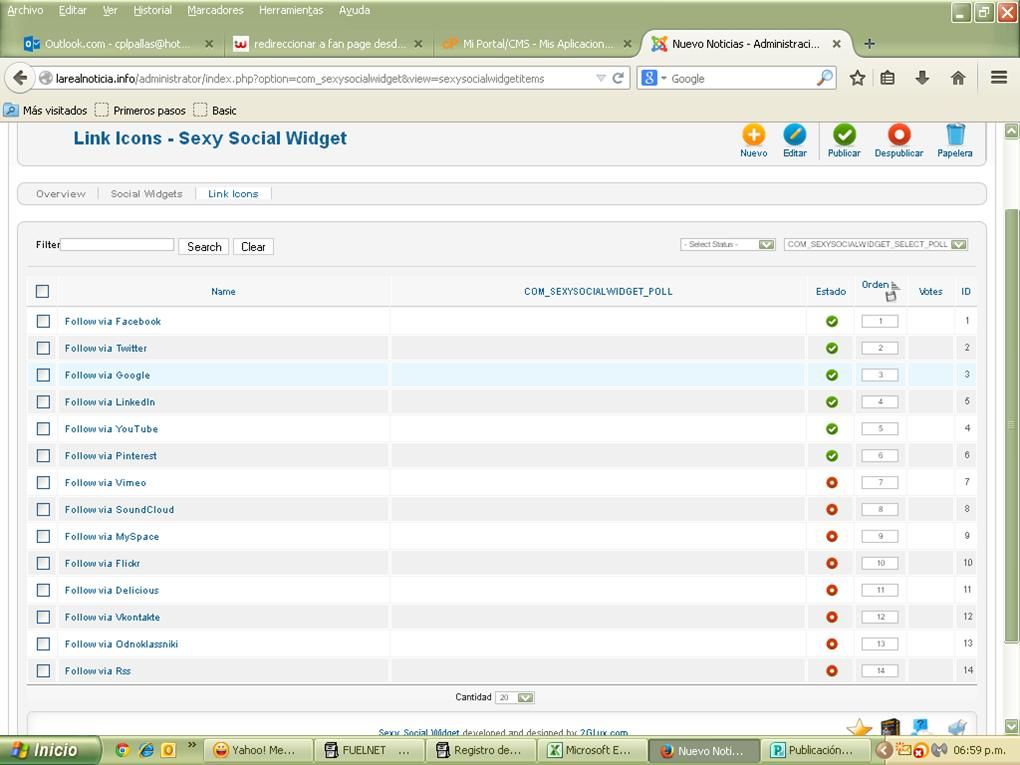Viewport: 1020px width, 765px height.
Task: Toggle status icon for Follow via LinkedIn
Action: coord(831,402)
